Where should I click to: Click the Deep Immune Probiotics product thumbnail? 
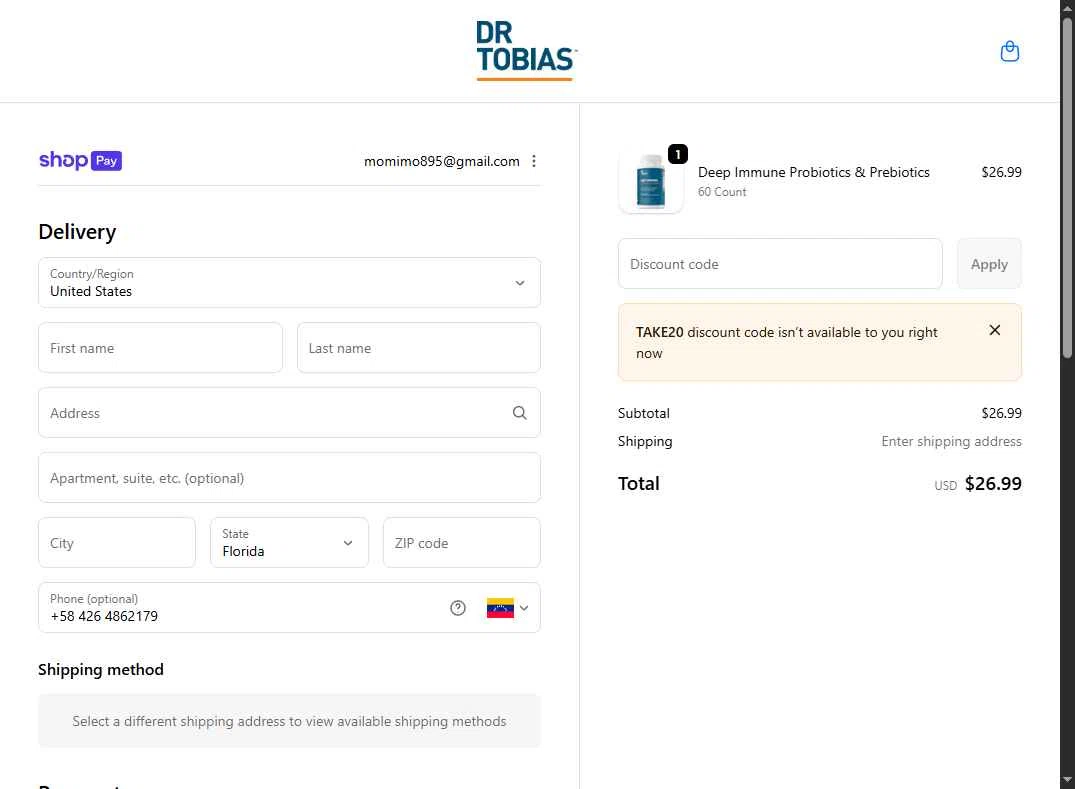click(x=651, y=181)
